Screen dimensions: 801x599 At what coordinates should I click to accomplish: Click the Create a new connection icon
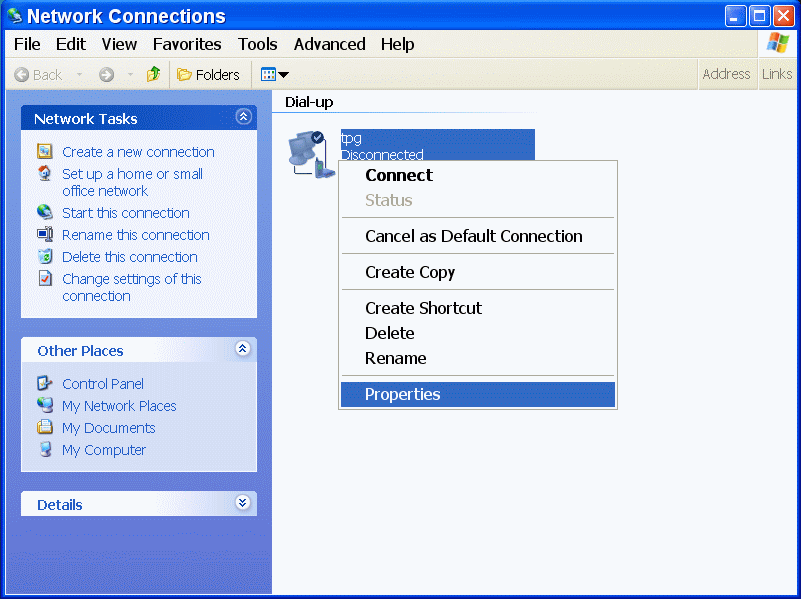[45, 151]
